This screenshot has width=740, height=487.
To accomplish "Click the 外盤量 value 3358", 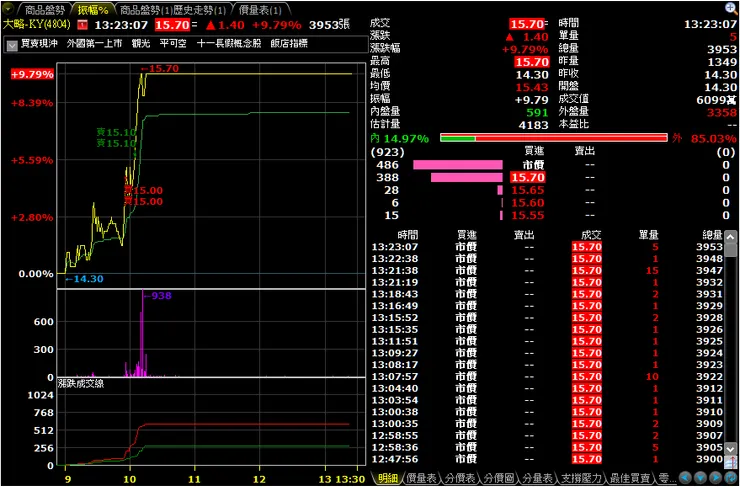I will pos(722,113).
